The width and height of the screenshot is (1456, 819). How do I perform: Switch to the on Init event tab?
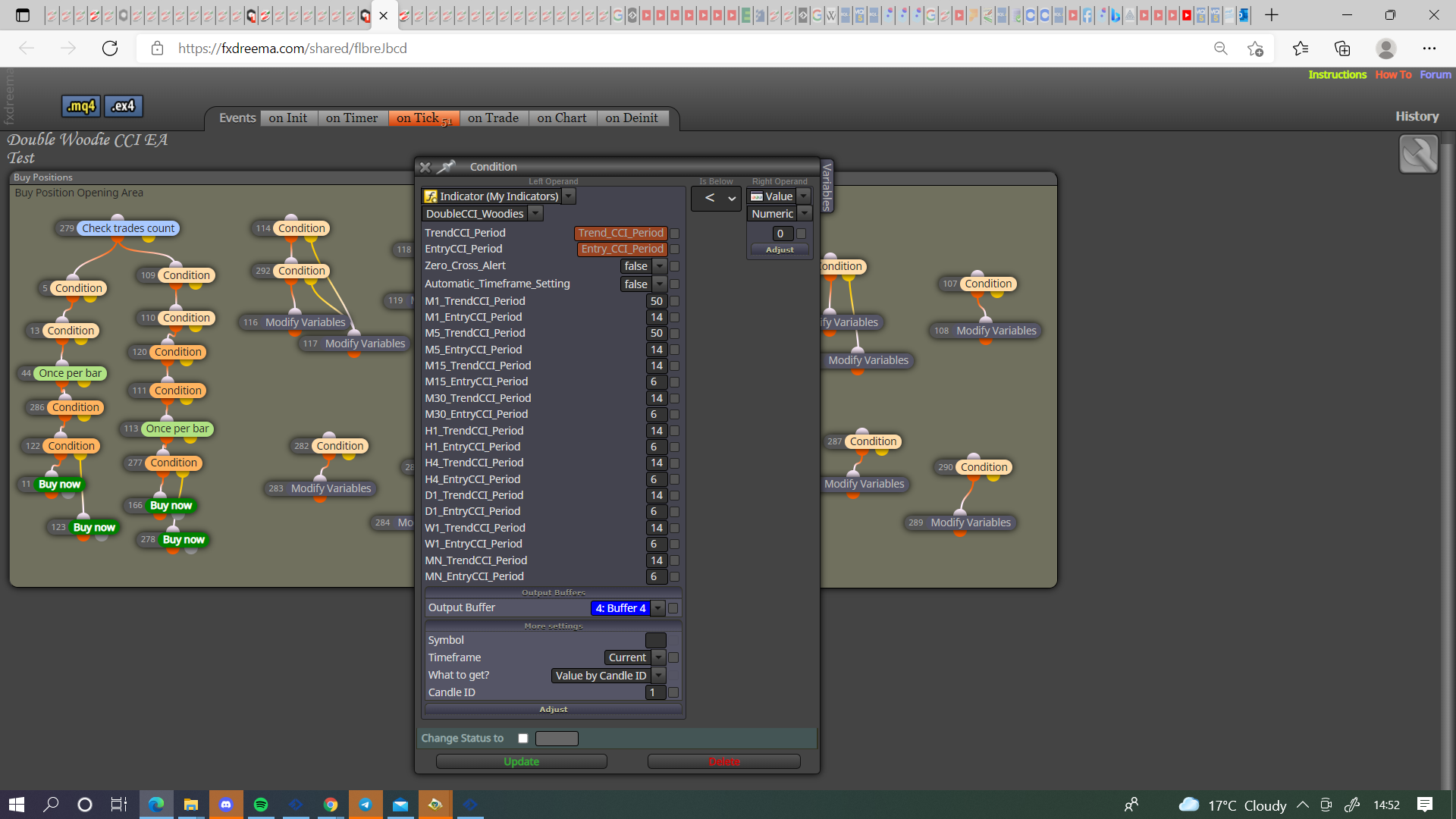[288, 118]
